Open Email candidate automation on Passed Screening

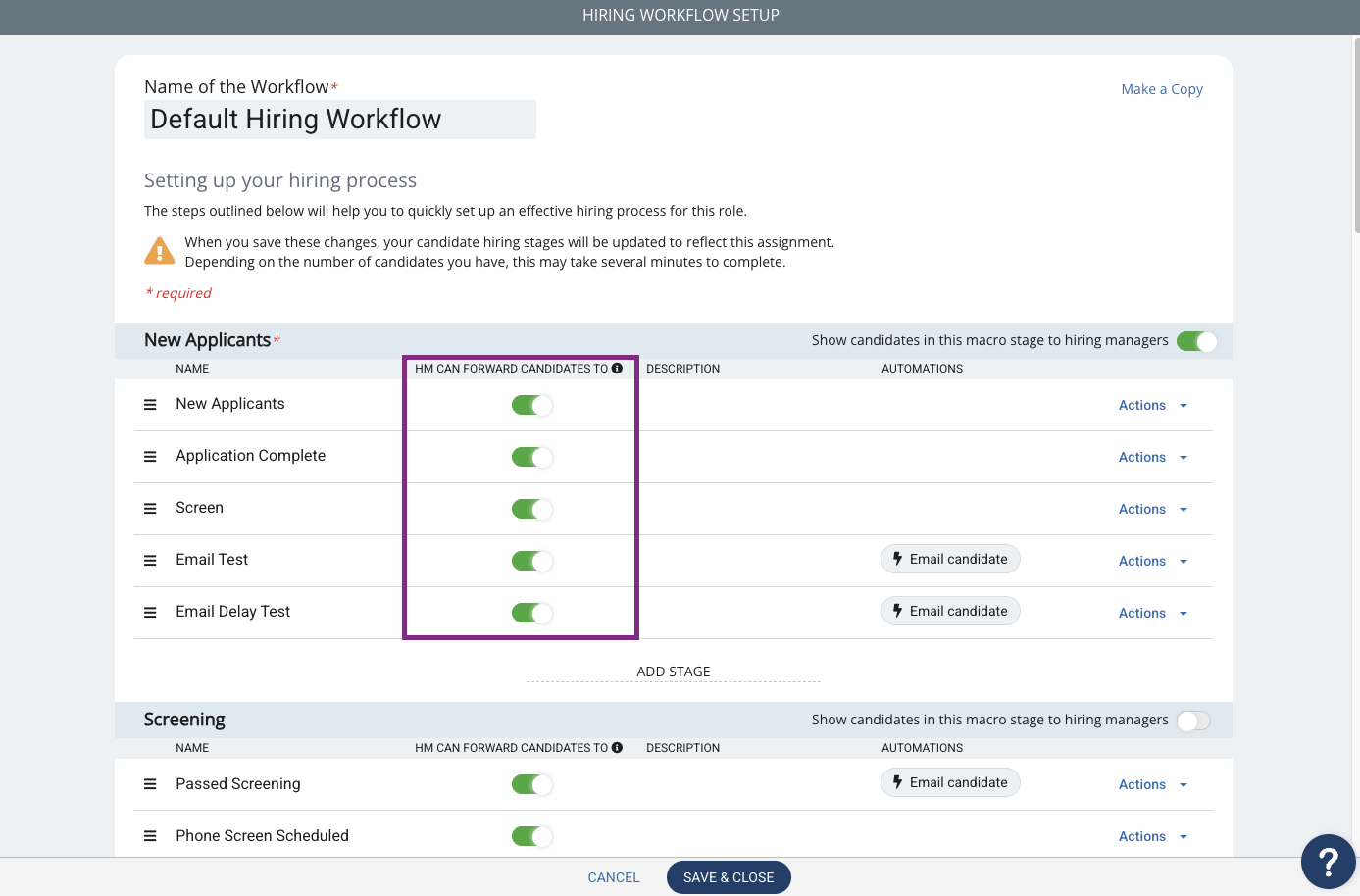(x=950, y=782)
